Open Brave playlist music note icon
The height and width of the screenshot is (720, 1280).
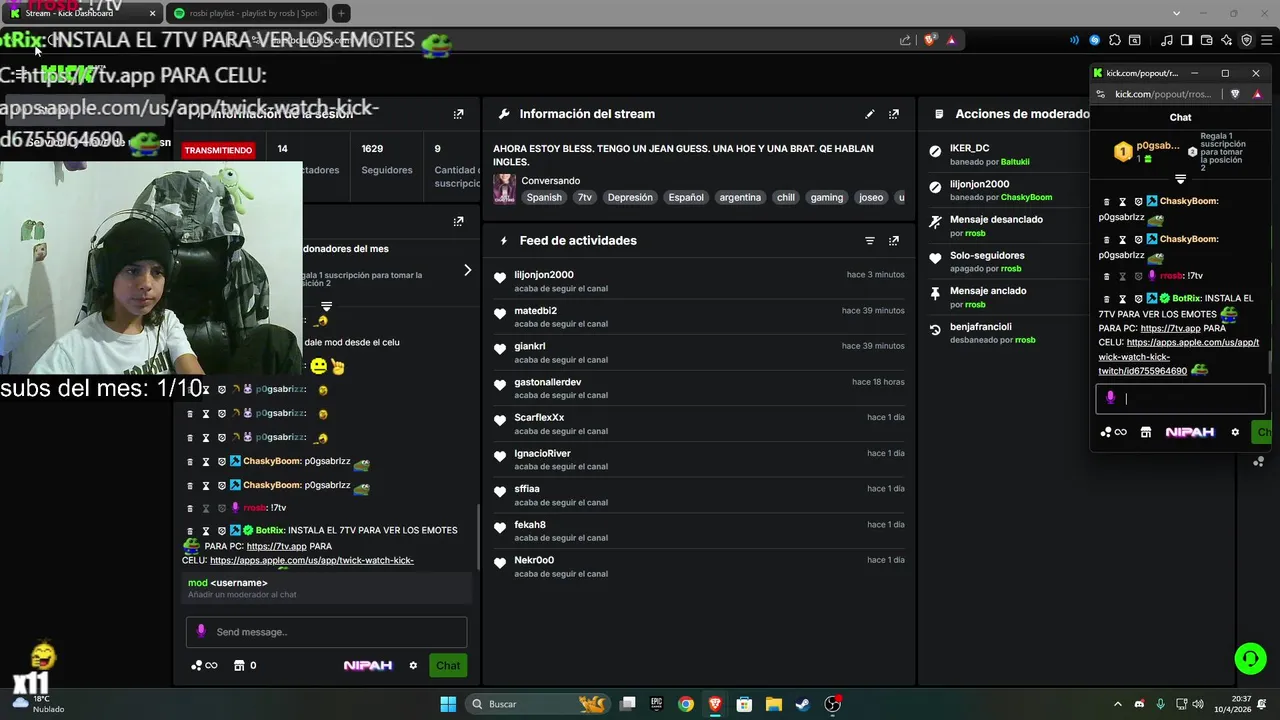(1167, 40)
